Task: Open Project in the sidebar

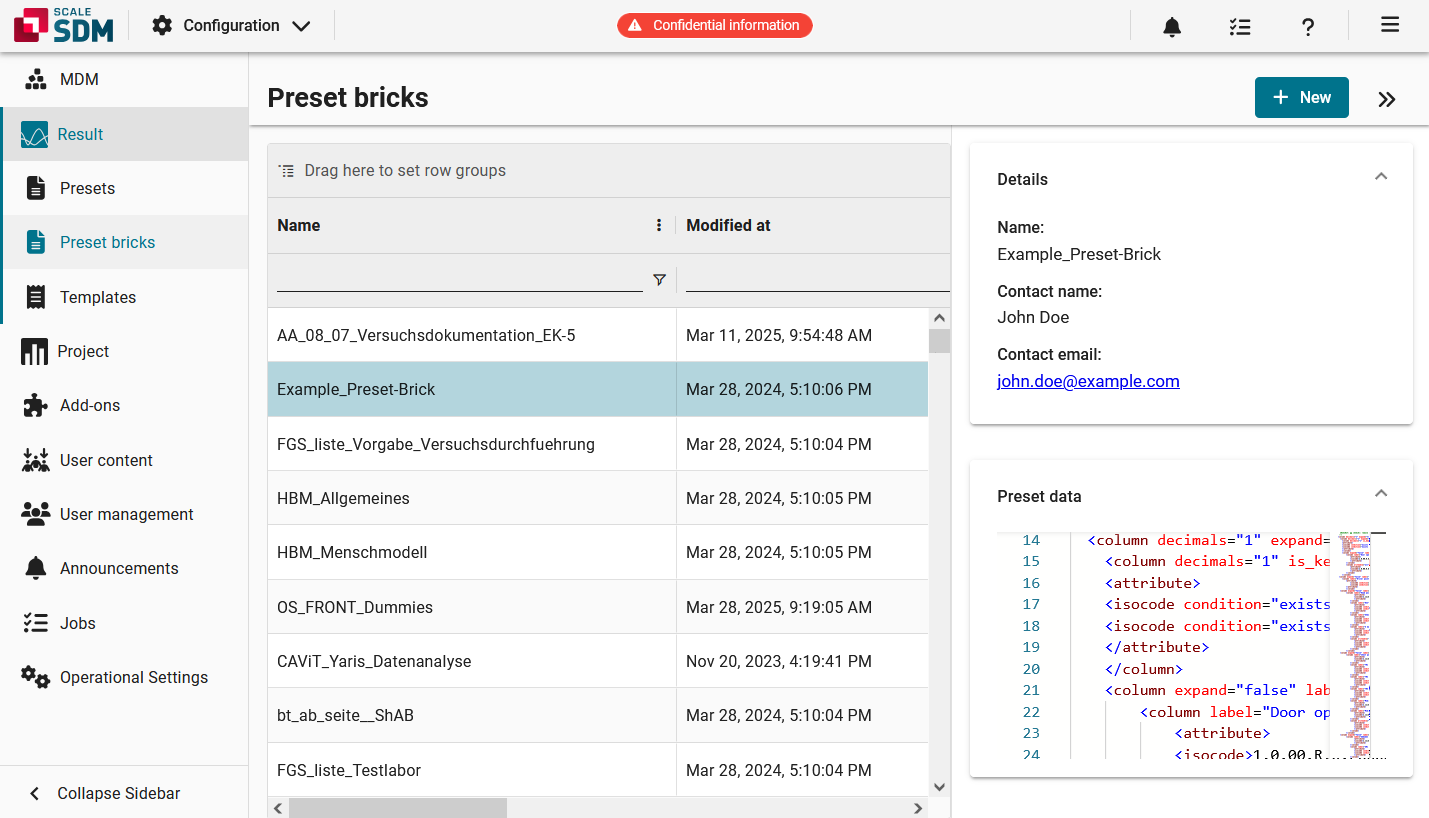Action: (124, 351)
